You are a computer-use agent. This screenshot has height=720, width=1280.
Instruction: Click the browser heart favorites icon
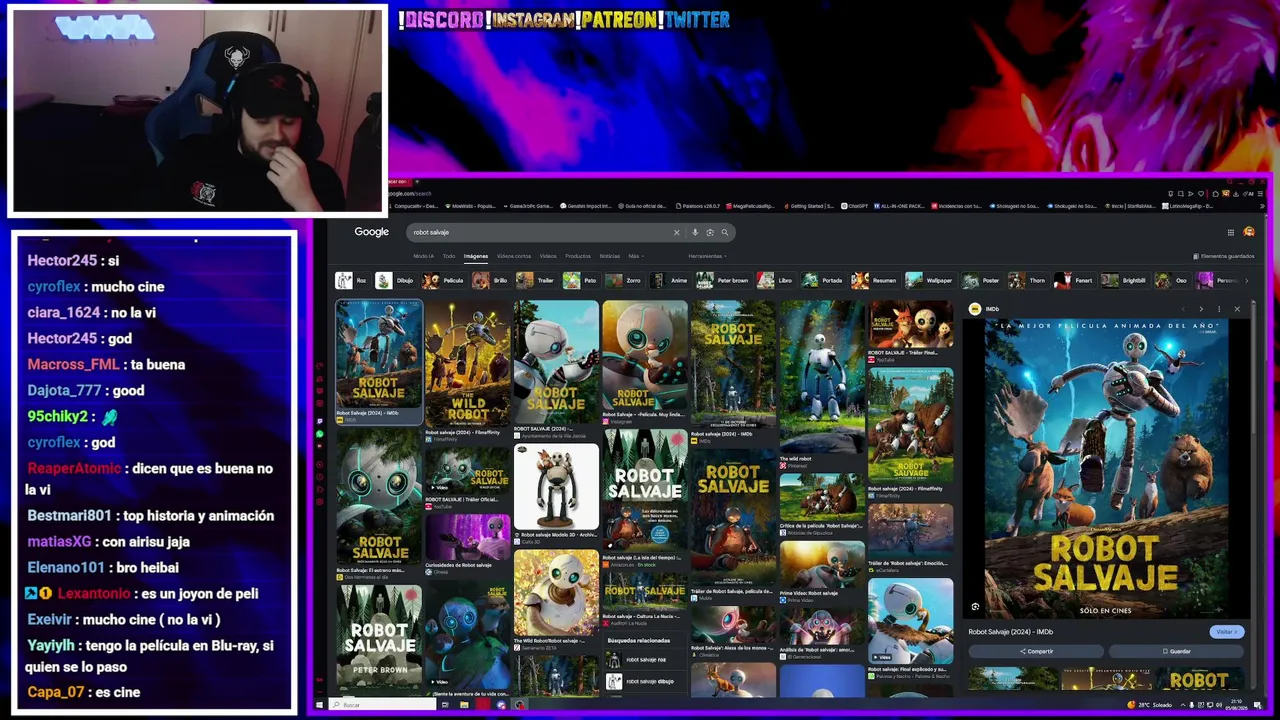click(1203, 193)
